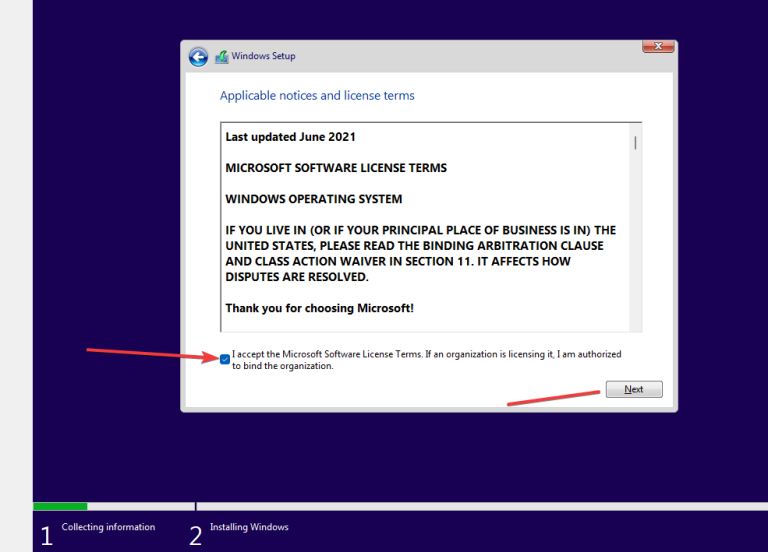Click the 'Last updated June 2021' line
The height and width of the screenshot is (552, 768).
[290, 137]
